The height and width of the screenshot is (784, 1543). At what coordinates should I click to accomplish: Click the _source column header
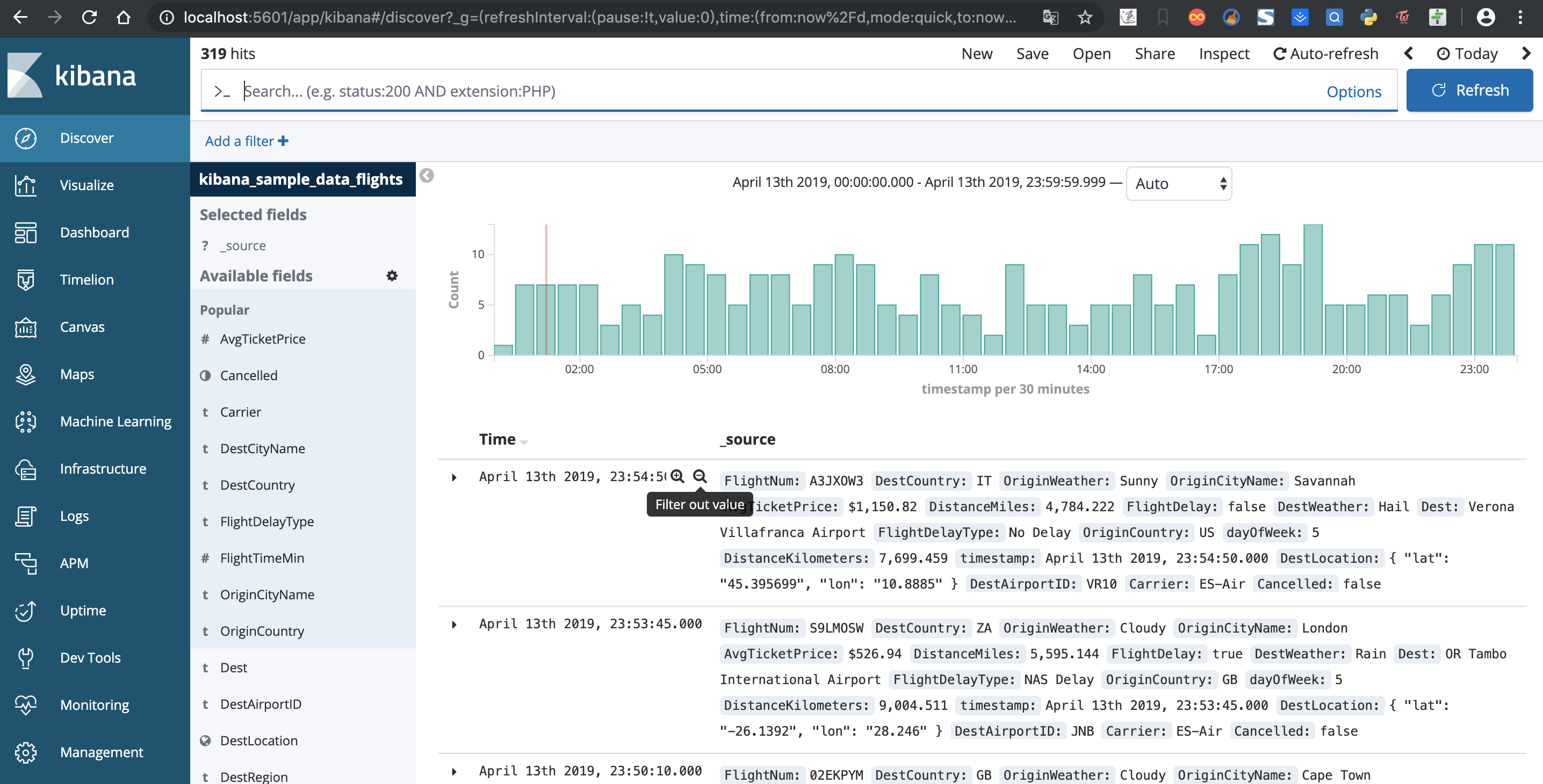pyautogui.click(x=747, y=439)
